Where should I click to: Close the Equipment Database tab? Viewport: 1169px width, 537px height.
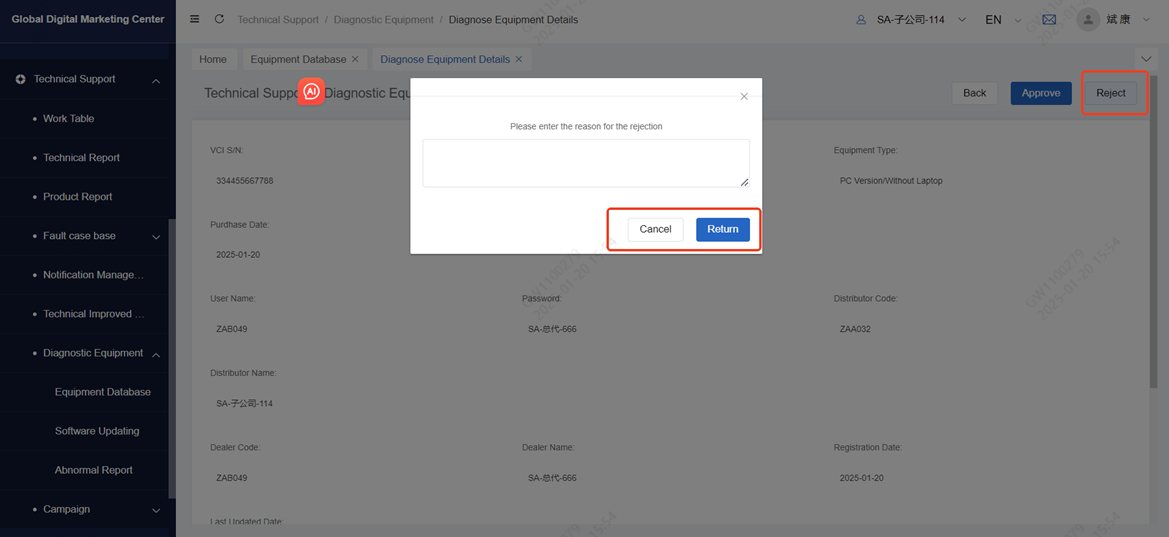click(355, 60)
